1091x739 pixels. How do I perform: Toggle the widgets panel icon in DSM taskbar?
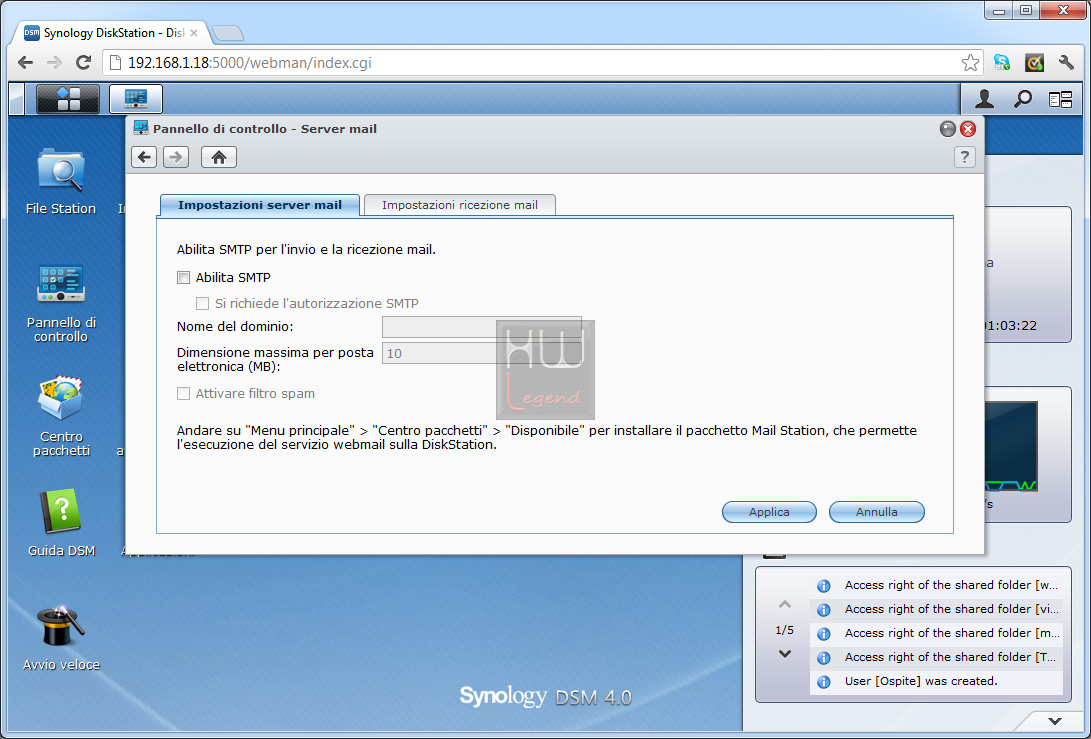(x=1060, y=100)
